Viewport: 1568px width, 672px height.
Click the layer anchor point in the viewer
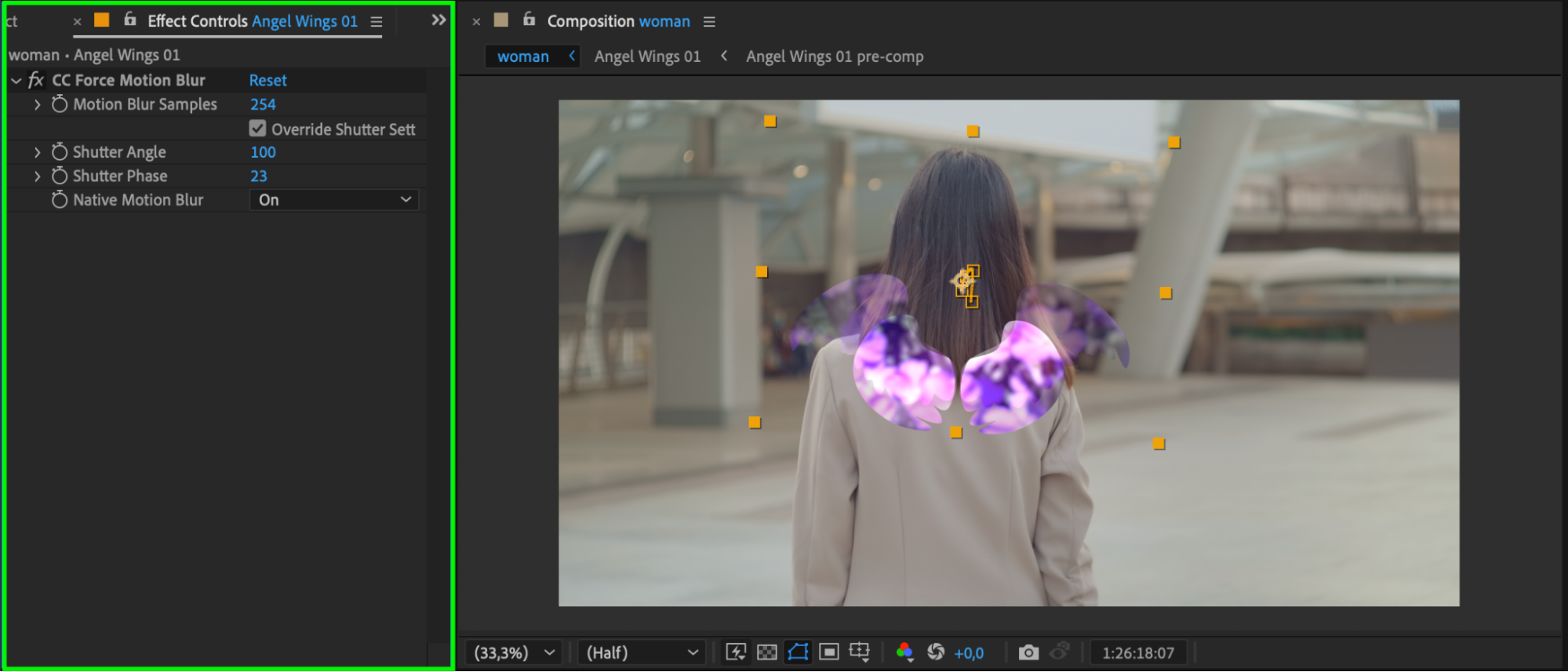(x=962, y=281)
